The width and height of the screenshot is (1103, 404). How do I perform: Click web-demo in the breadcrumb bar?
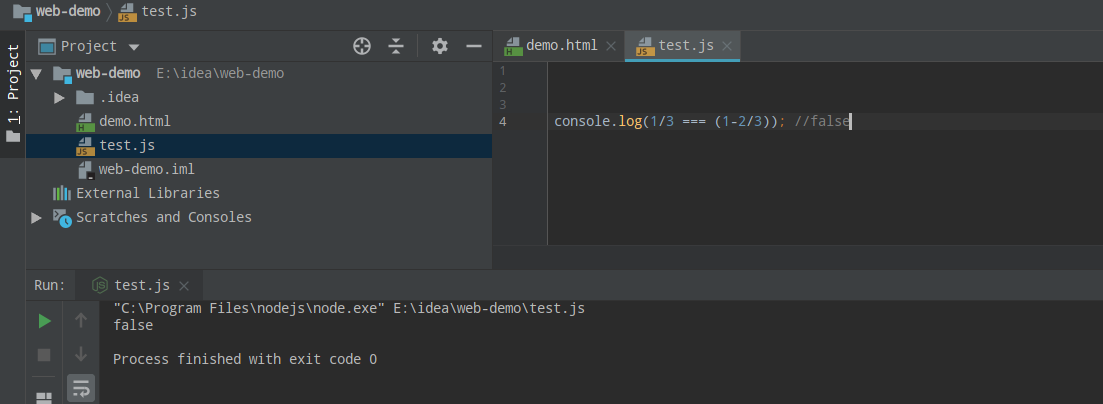68,11
